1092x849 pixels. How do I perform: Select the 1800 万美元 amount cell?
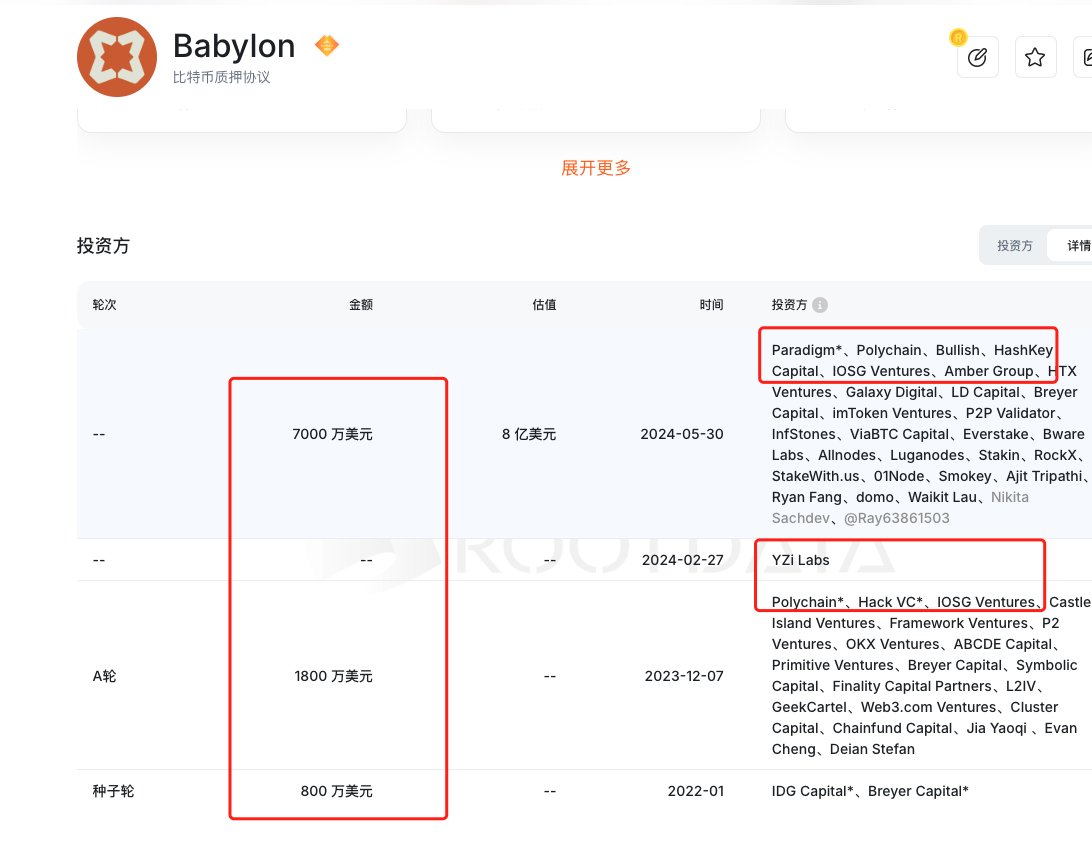click(333, 676)
